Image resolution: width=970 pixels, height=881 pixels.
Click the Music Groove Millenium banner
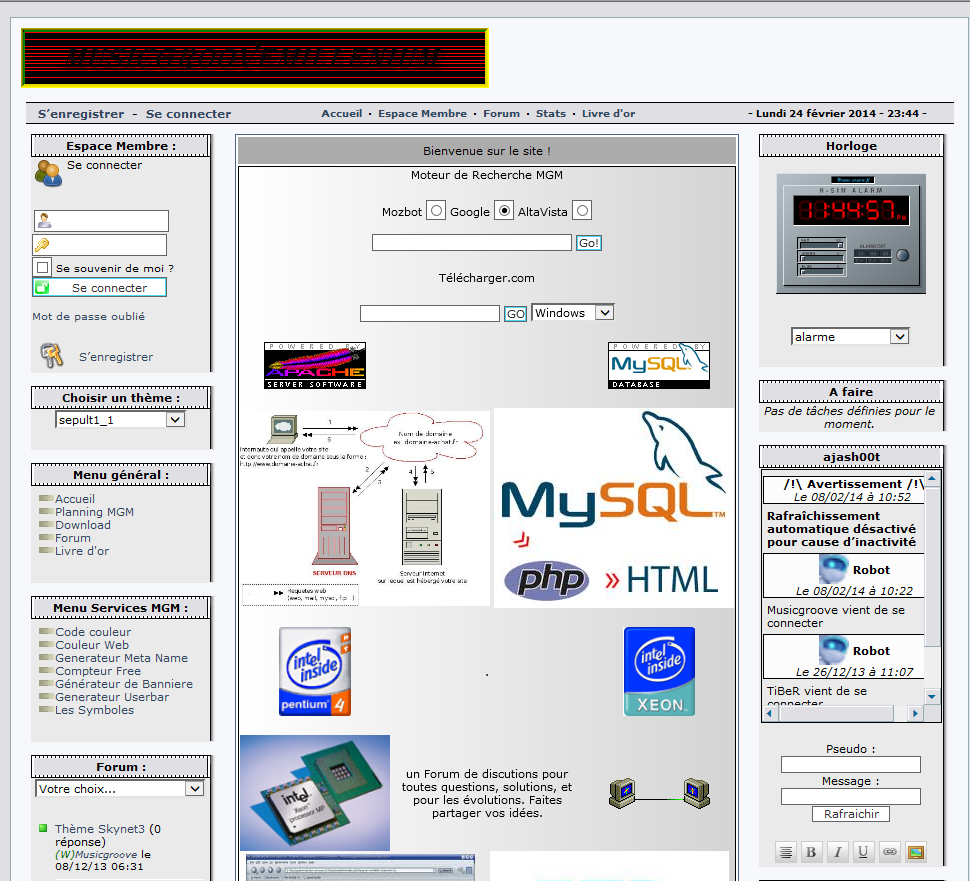pyautogui.click(x=254, y=58)
